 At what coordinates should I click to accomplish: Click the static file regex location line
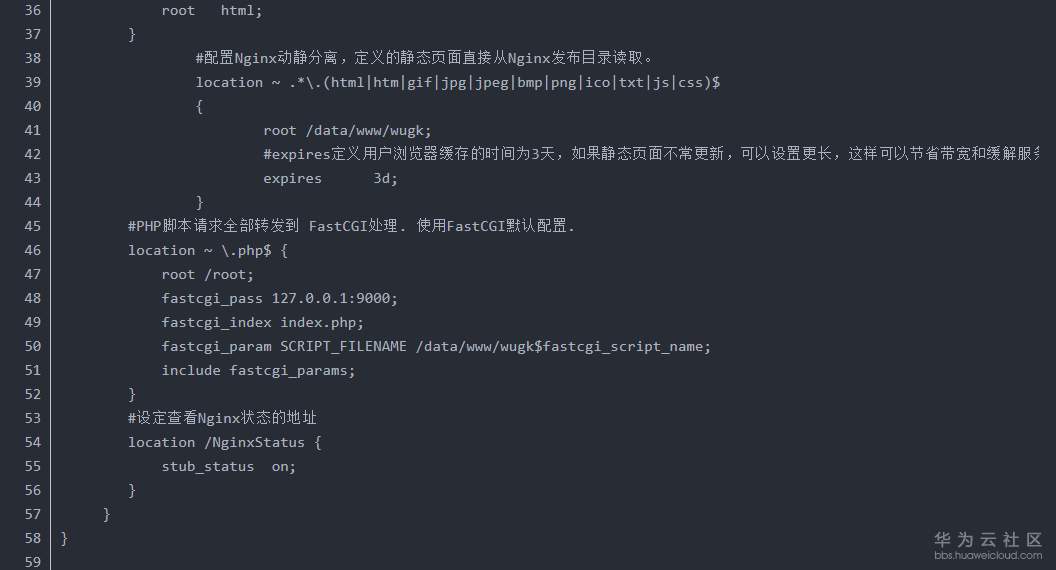pos(457,82)
